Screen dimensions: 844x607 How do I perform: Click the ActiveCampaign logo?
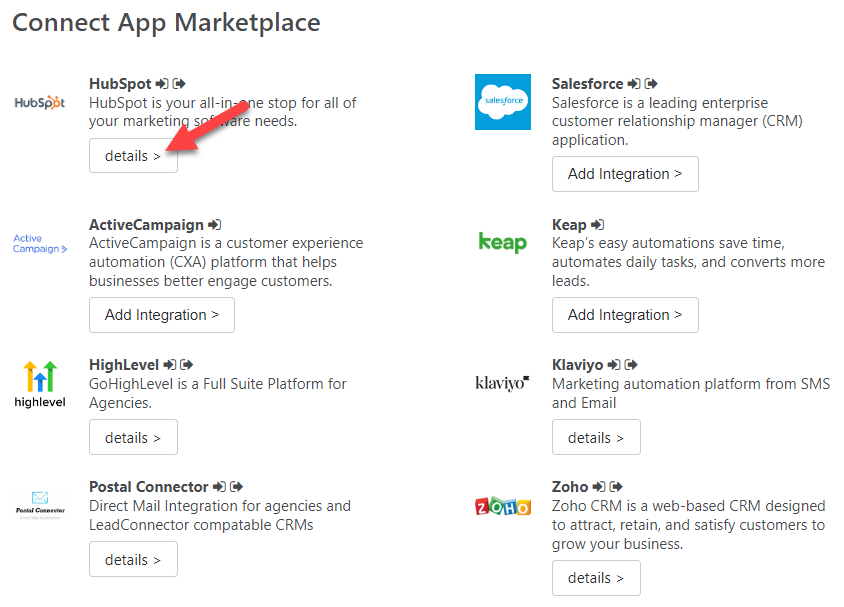(40, 243)
